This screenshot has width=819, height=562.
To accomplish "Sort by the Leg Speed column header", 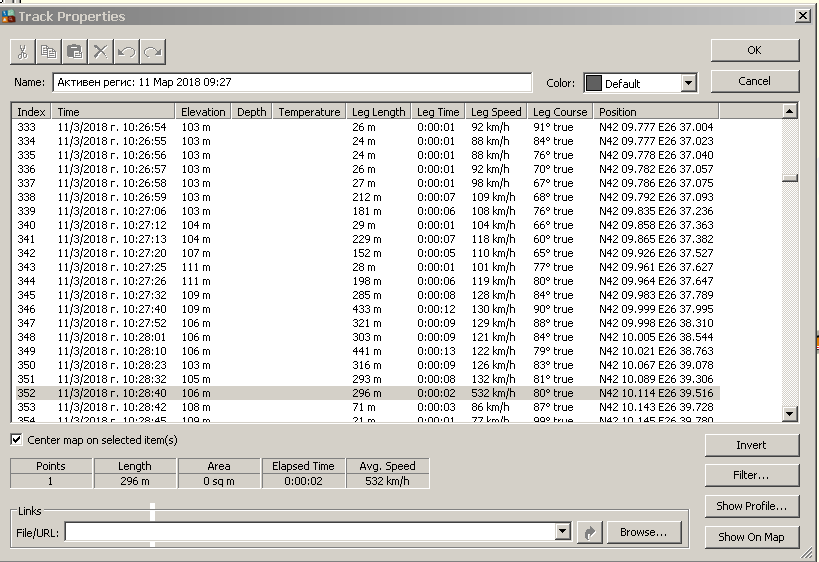I will 496,112.
